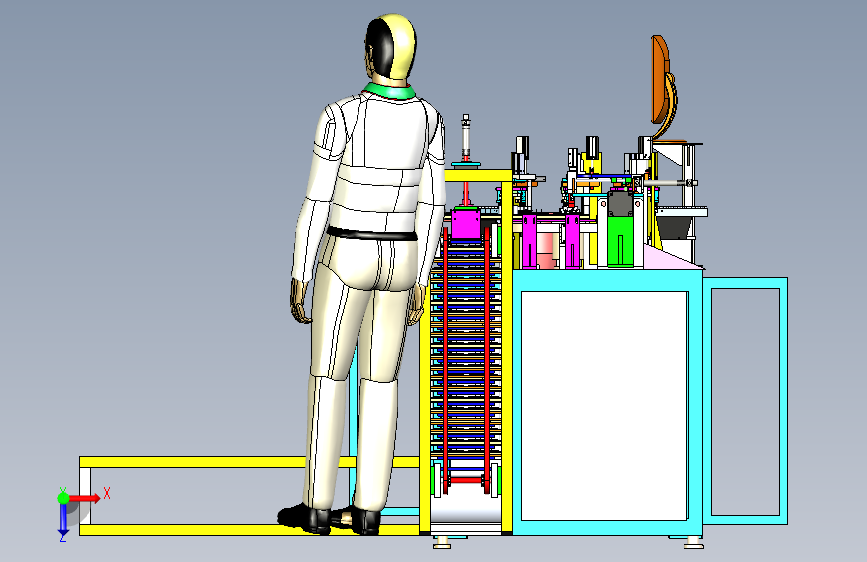Select the machine's left leveling foot
This screenshot has height=562, width=867.
[442, 543]
